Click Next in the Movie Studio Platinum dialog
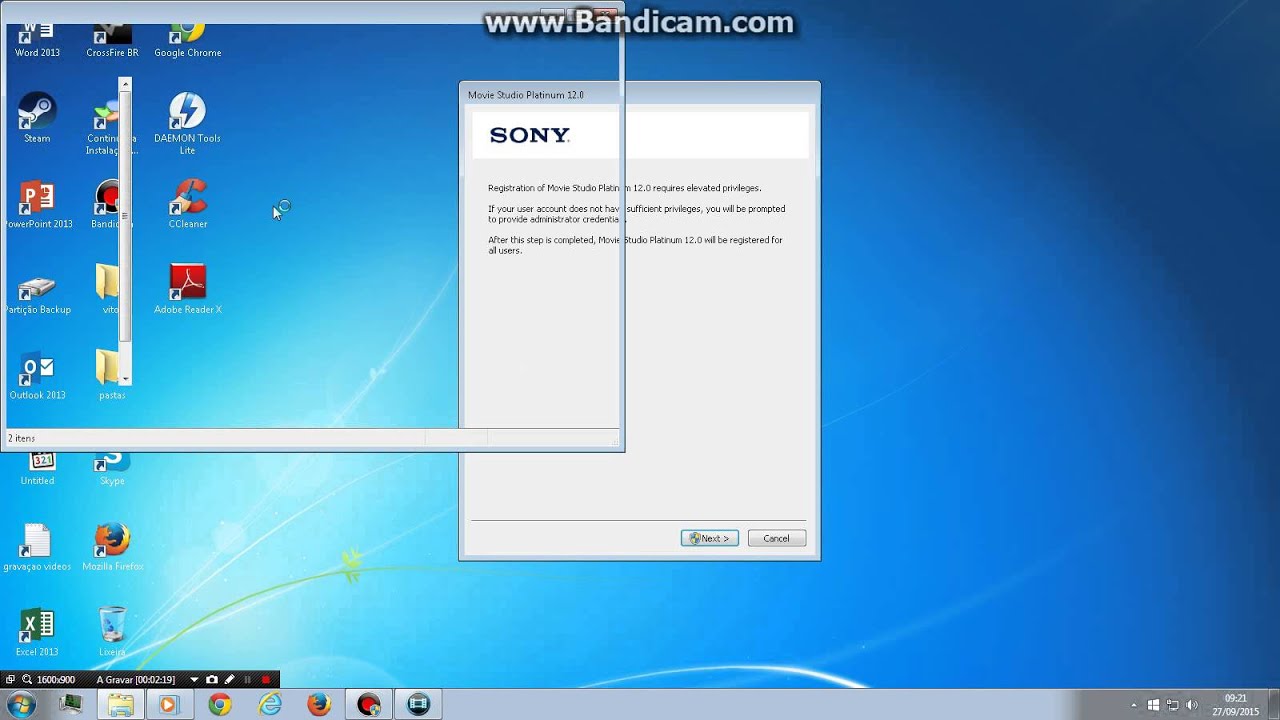The image size is (1280, 720). (x=710, y=538)
